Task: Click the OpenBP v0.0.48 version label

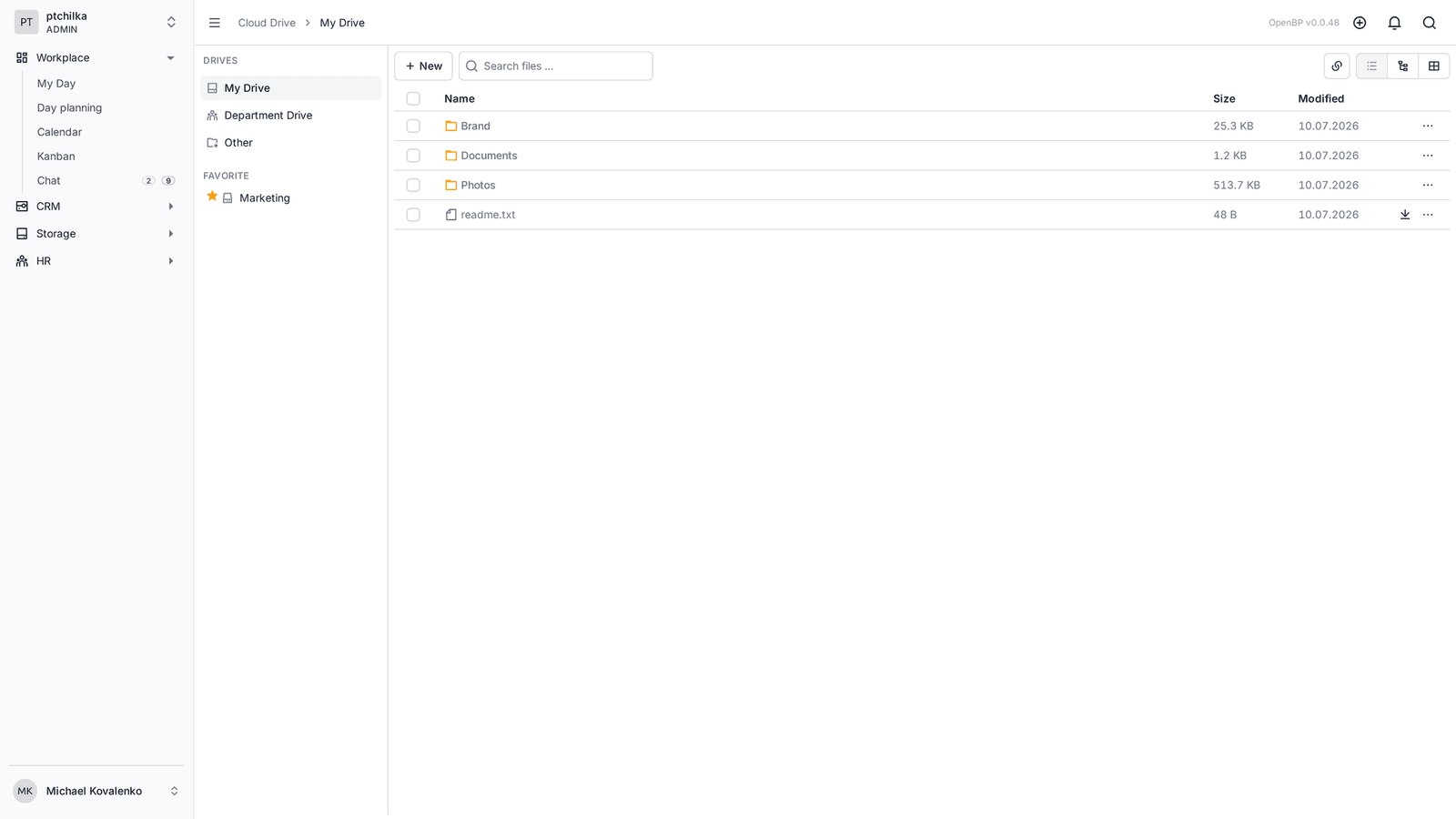Action: 1304,23
